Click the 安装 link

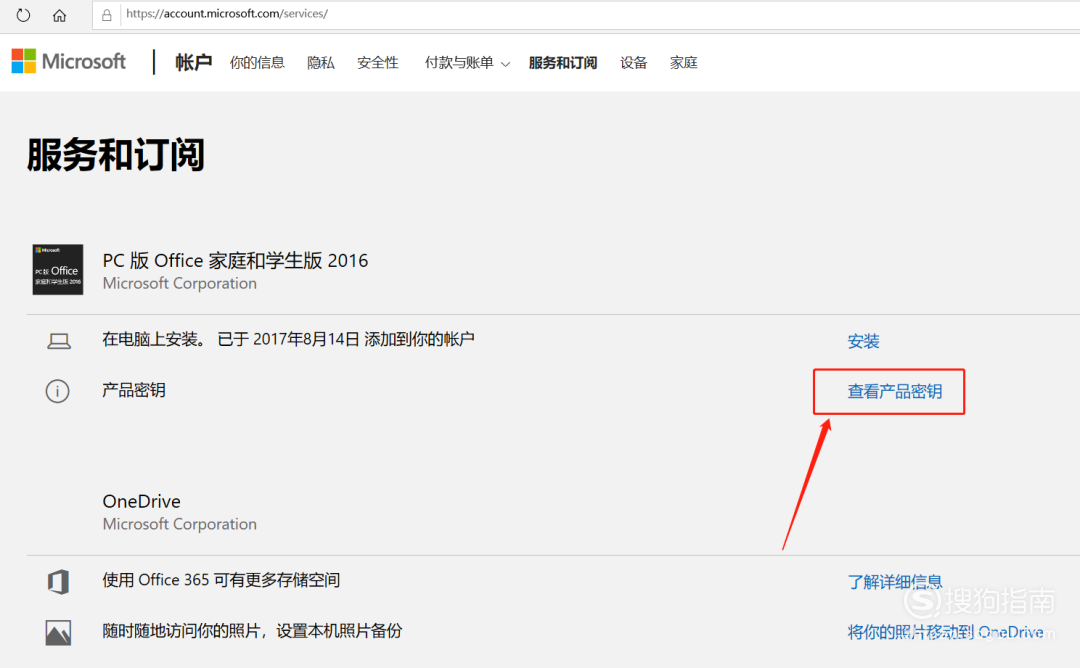[x=863, y=341]
